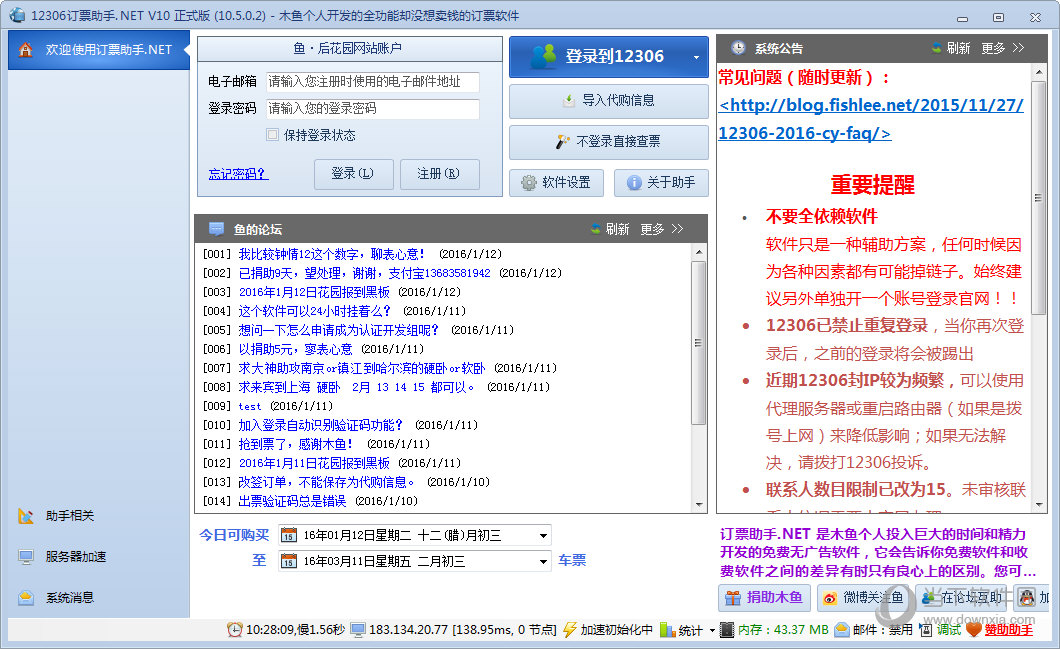Expand the 登录到12306 dropdown arrow
Viewport: 1060px width, 649px height.
click(x=696, y=57)
